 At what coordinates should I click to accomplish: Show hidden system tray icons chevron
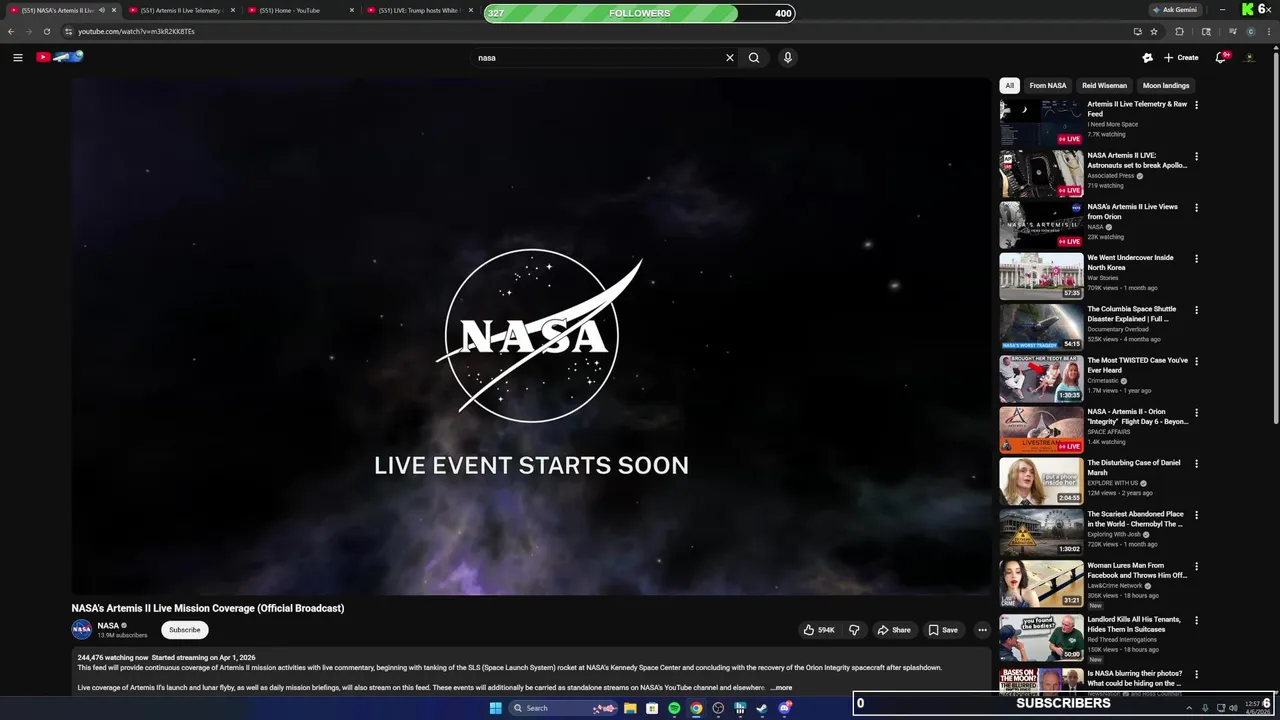pyautogui.click(x=1189, y=708)
